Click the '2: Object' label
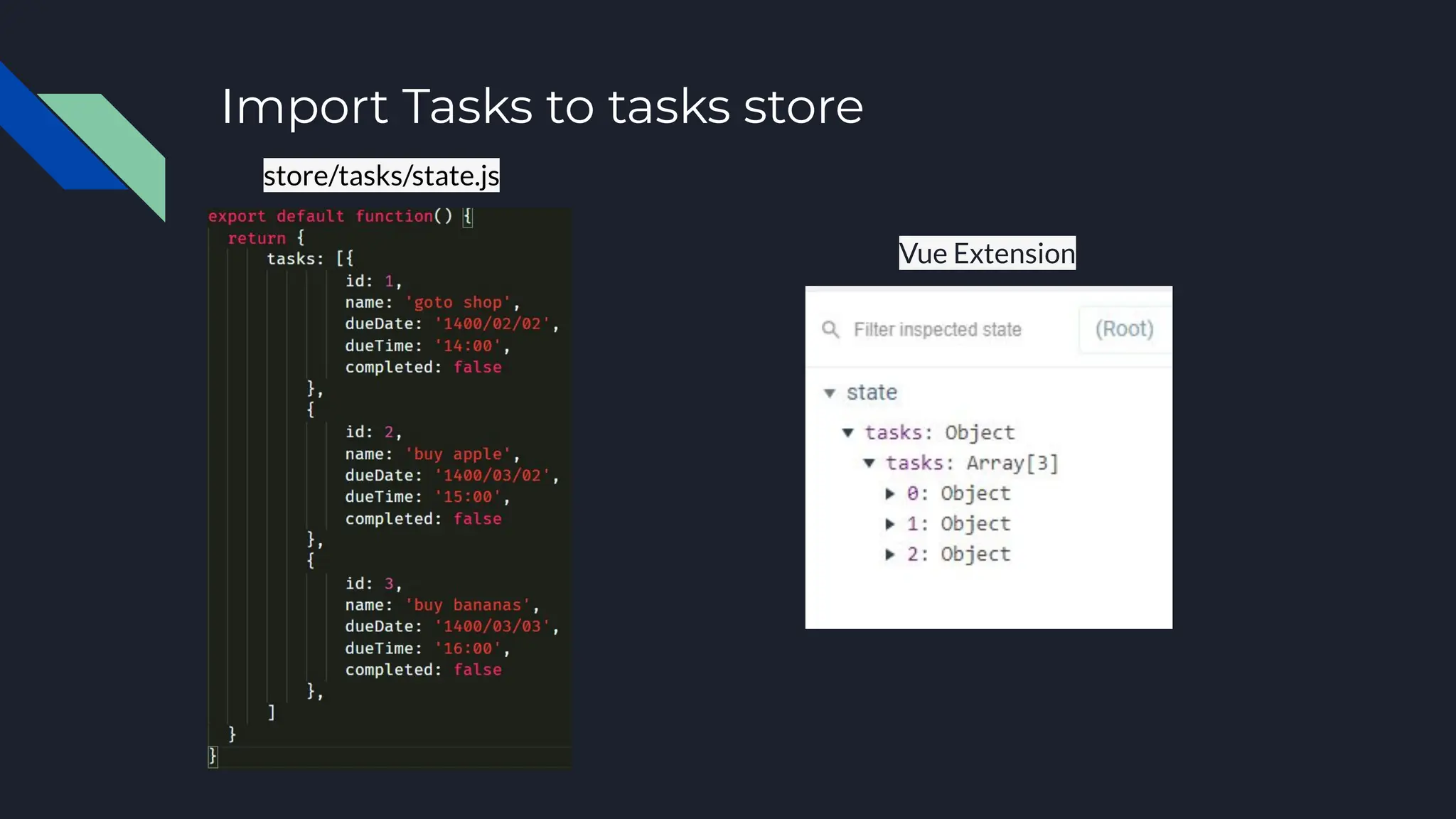The width and height of the screenshot is (1456, 819). coord(958,555)
